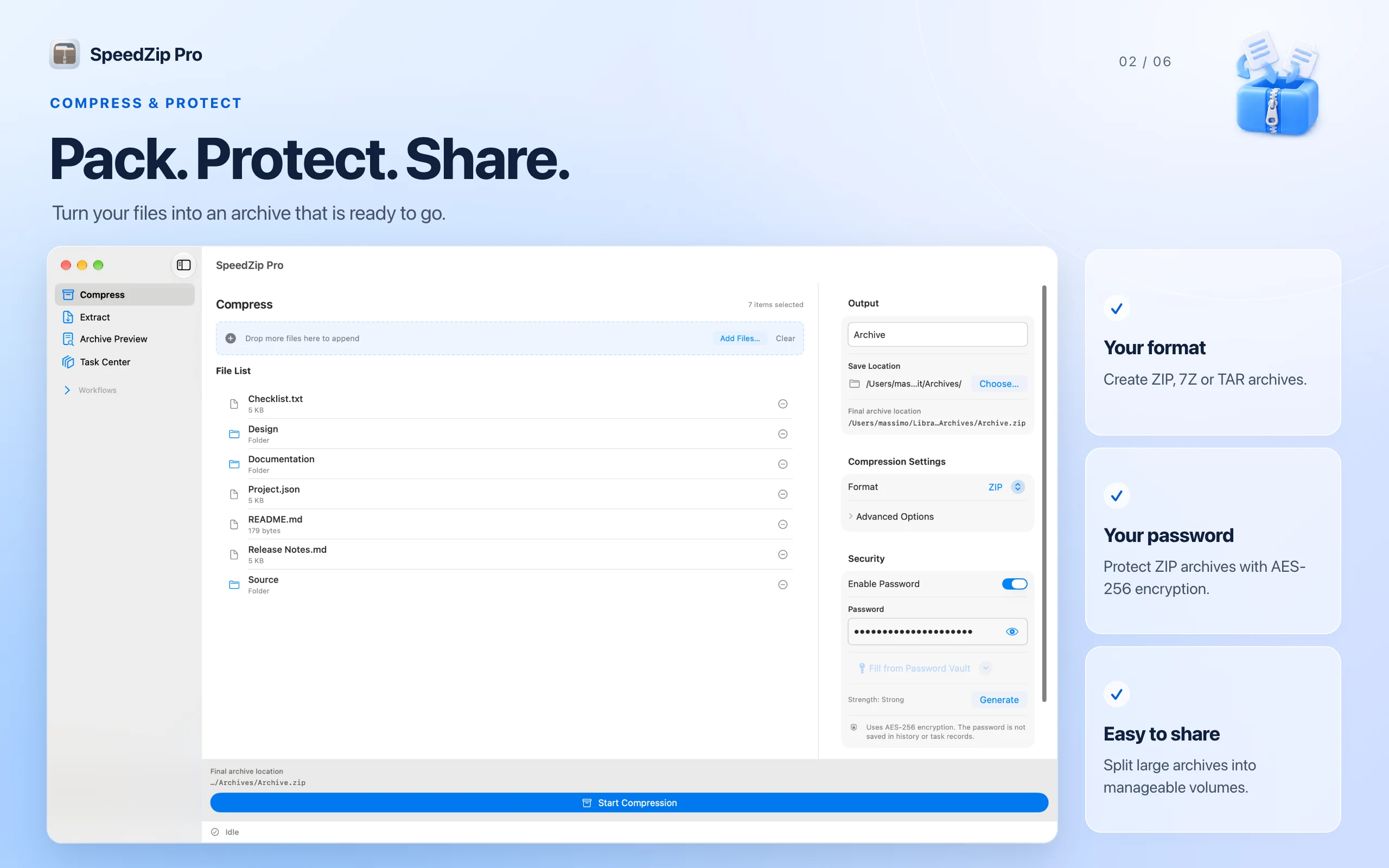Screen dimensions: 1389x868
Task: Click the Documentation folder icon
Action: coord(234,464)
